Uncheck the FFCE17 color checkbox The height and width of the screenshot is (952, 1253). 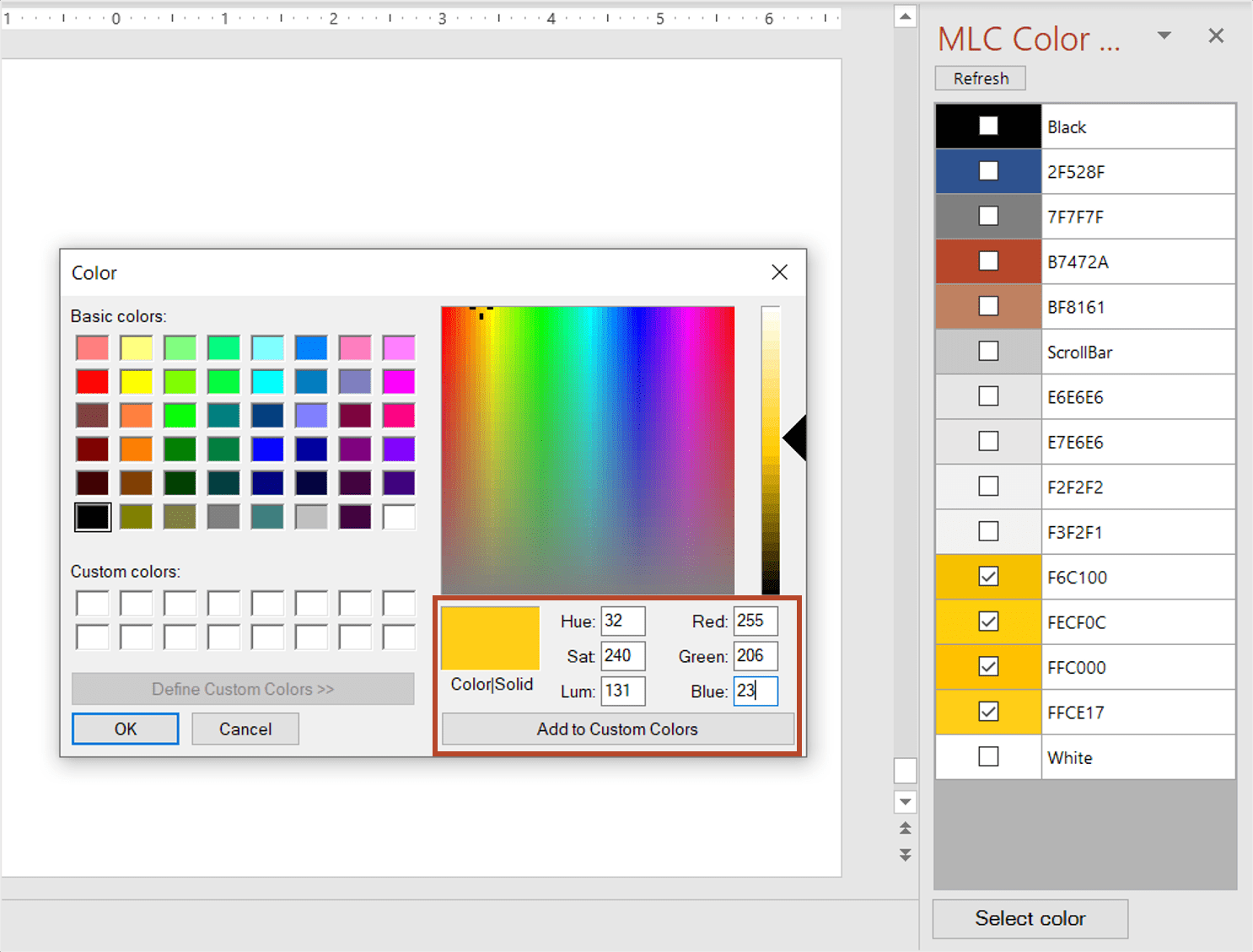[x=988, y=712]
